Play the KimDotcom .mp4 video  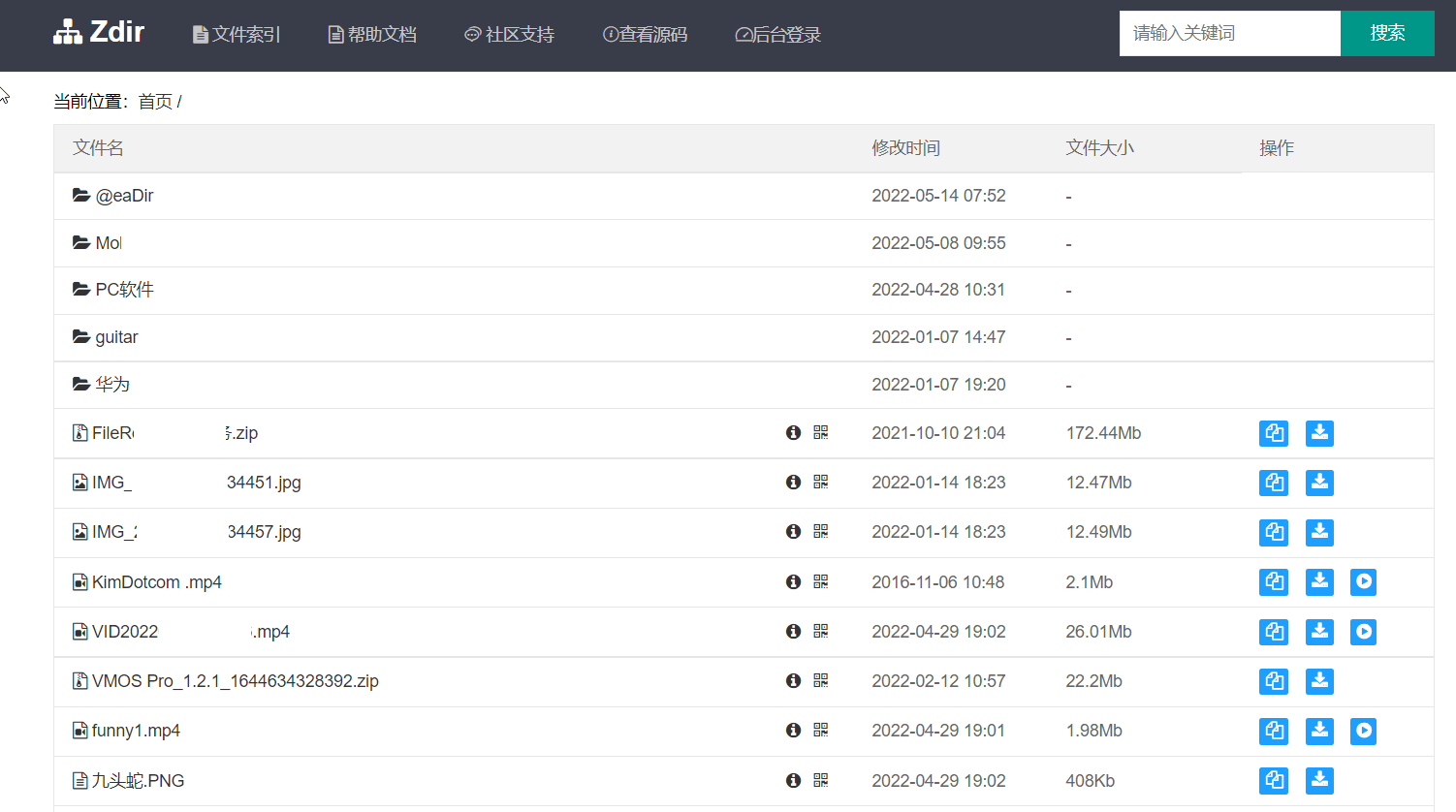[1364, 581]
